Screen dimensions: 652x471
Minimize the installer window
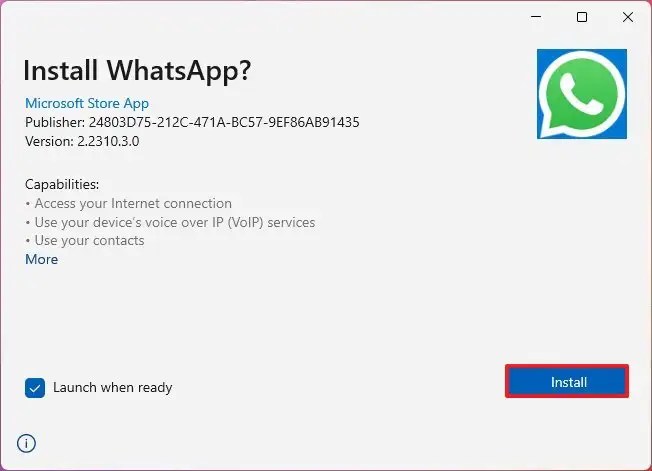click(x=536, y=17)
